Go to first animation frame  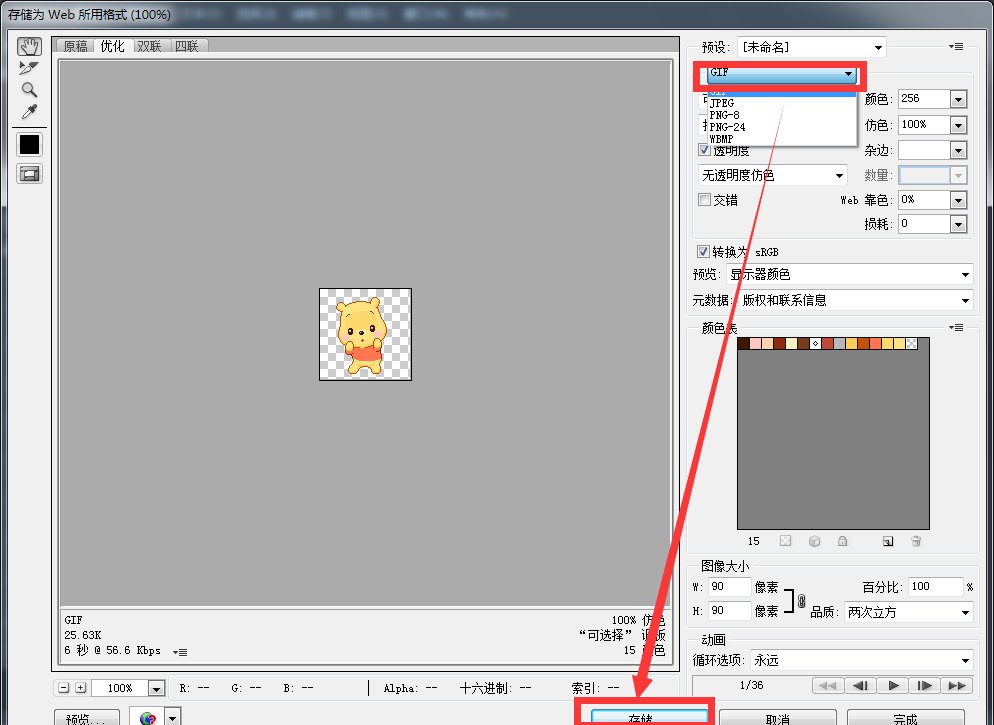827,685
